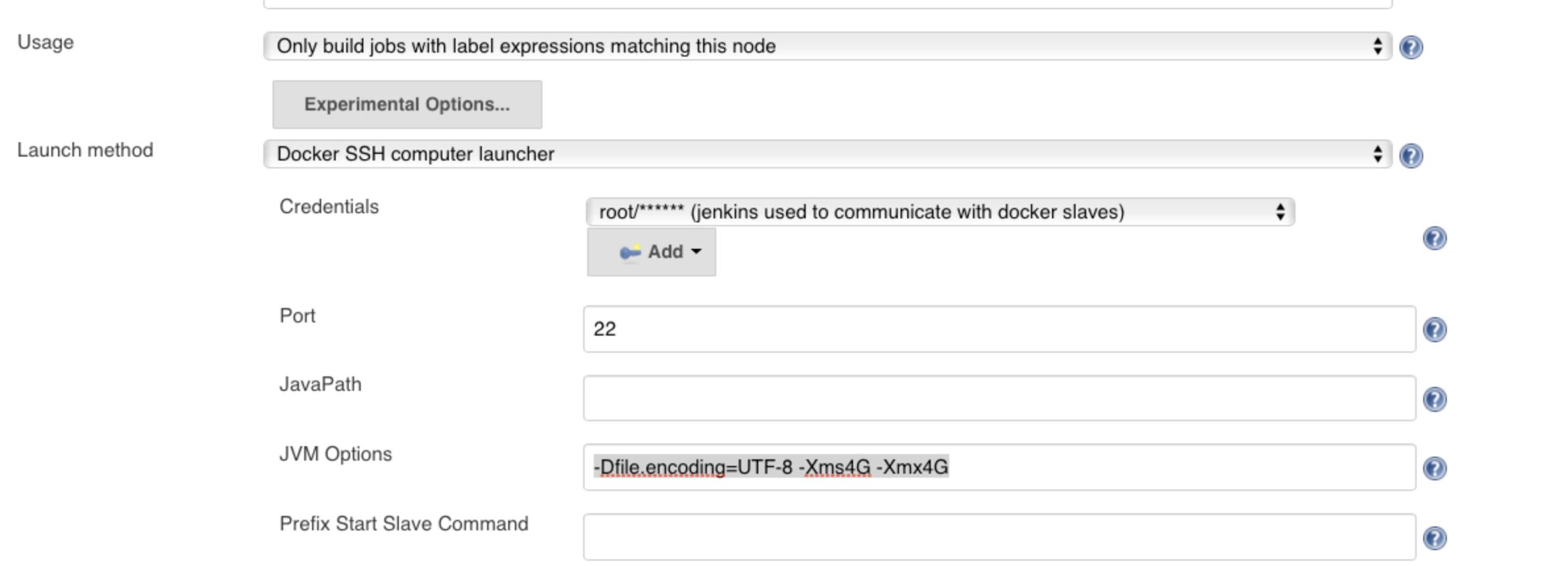The image size is (1568, 583).
Task: Click into the Port field showing 22
Action: click(999, 329)
